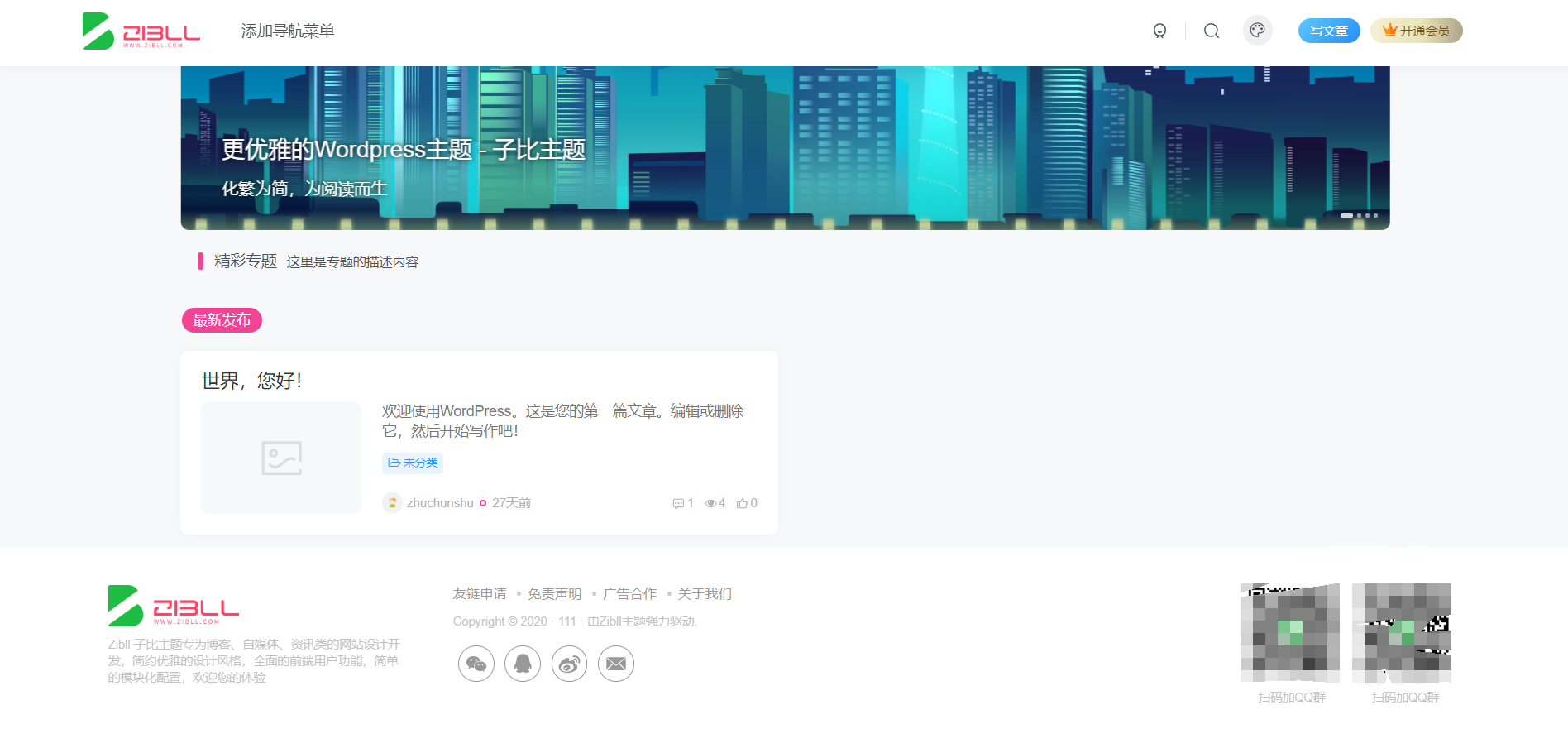The width and height of the screenshot is (1568, 734).
Task: Click the Copyright © 2020 footer text
Action: [x=500, y=621]
